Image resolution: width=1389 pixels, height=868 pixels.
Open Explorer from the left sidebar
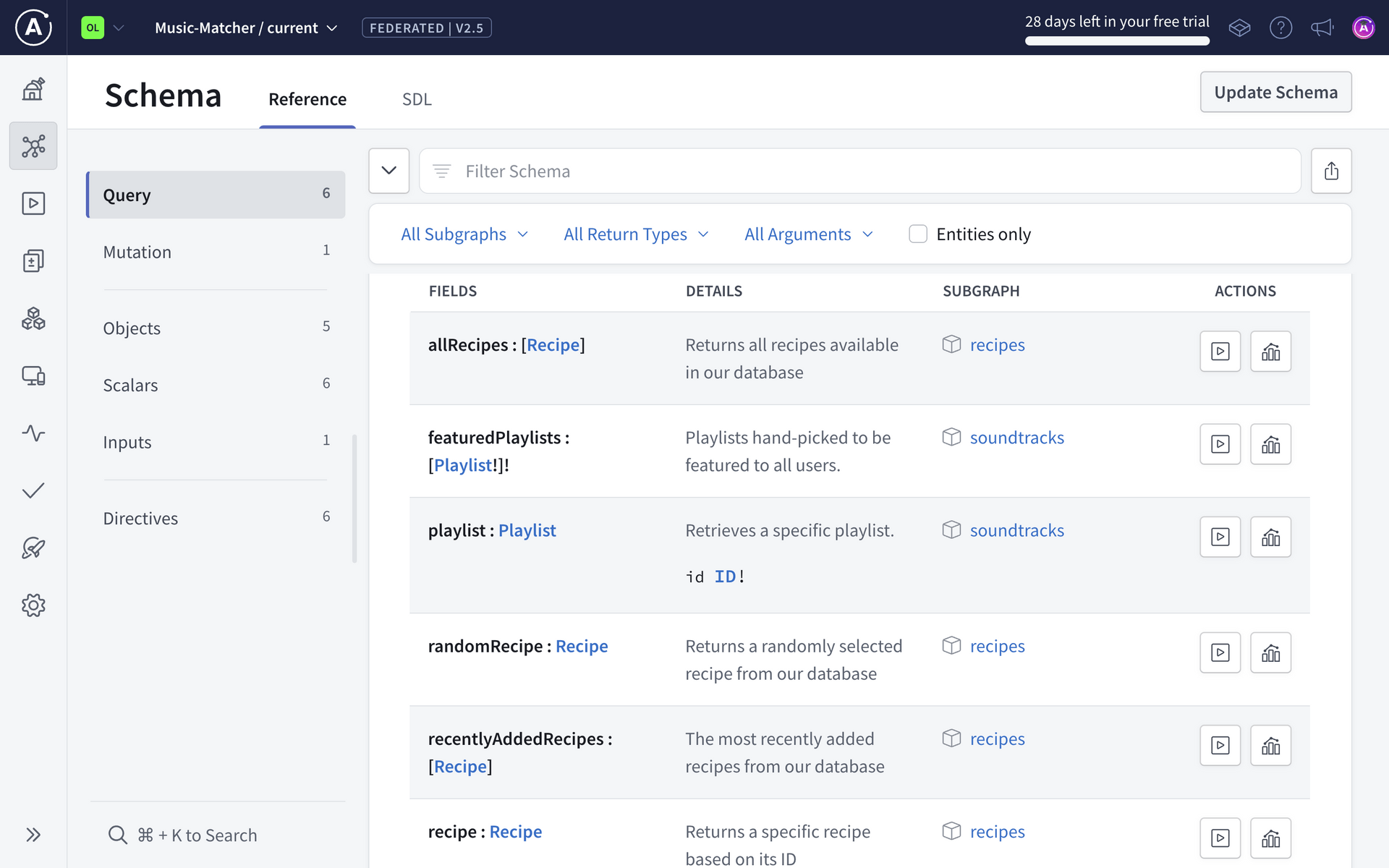(33, 203)
